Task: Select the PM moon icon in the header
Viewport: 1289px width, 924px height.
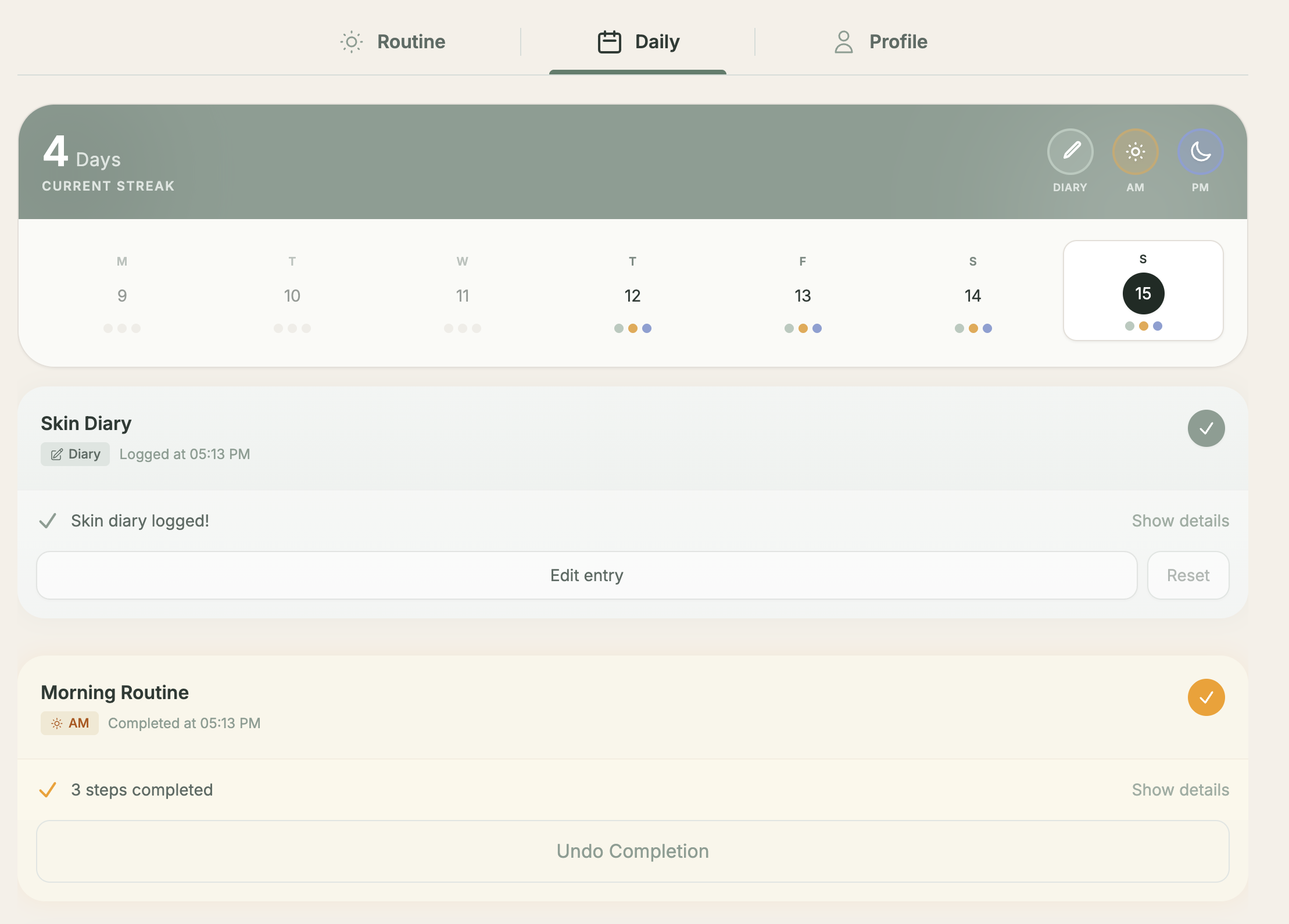Action: click(x=1200, y=152)
